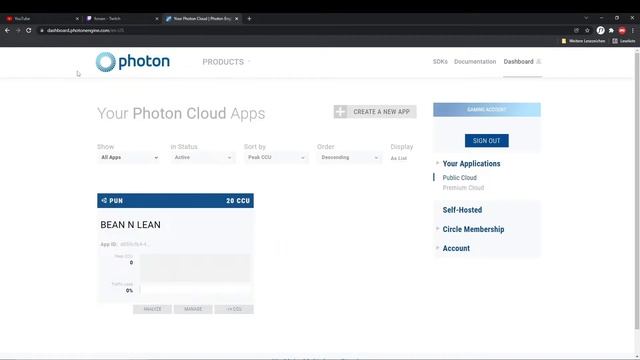
Task: Click the Photon logo
Action: (x=133, y=62)
